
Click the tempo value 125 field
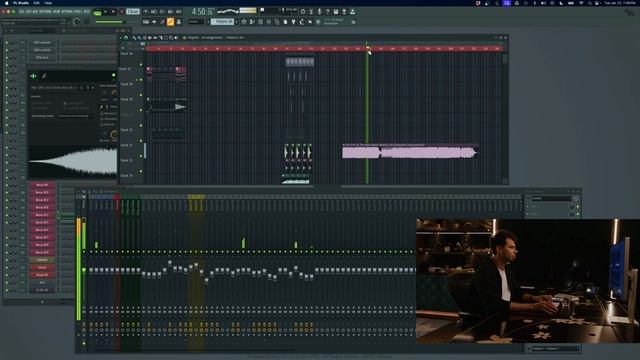[x=133, y=12]
